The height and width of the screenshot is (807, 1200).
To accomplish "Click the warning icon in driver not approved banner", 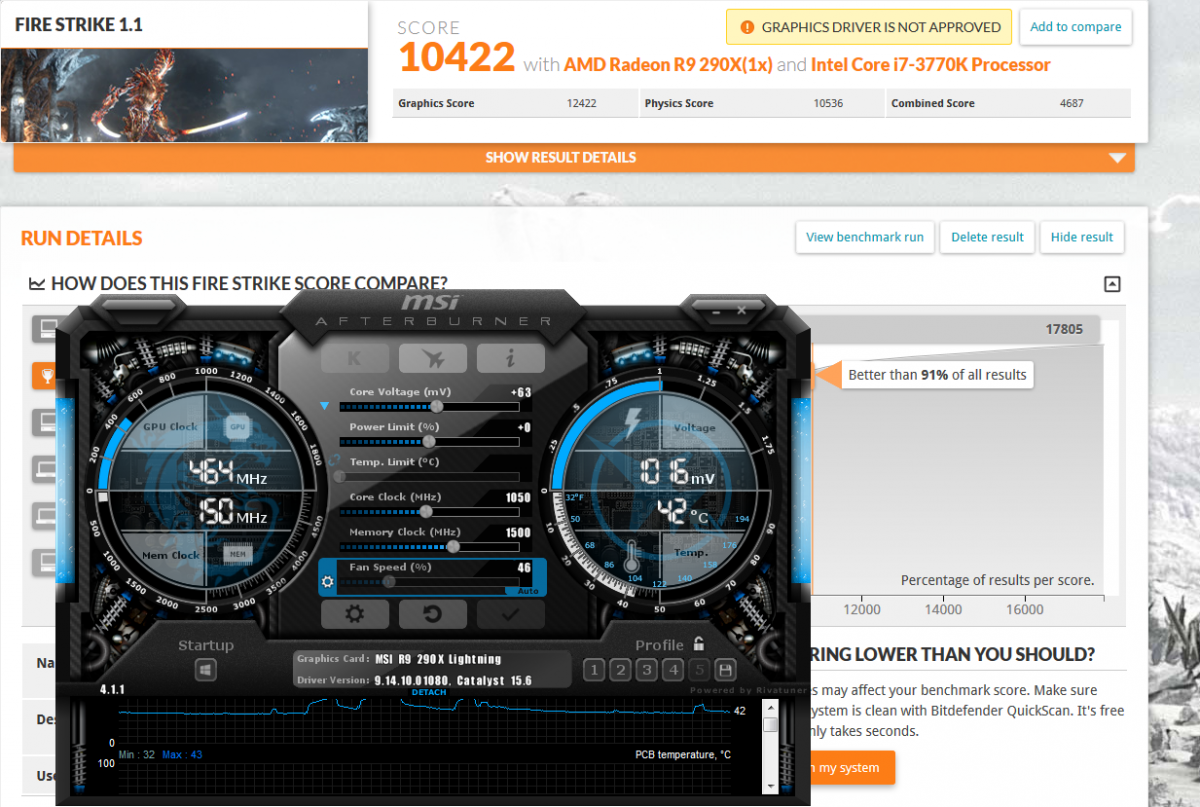I will tap(747, 27).
